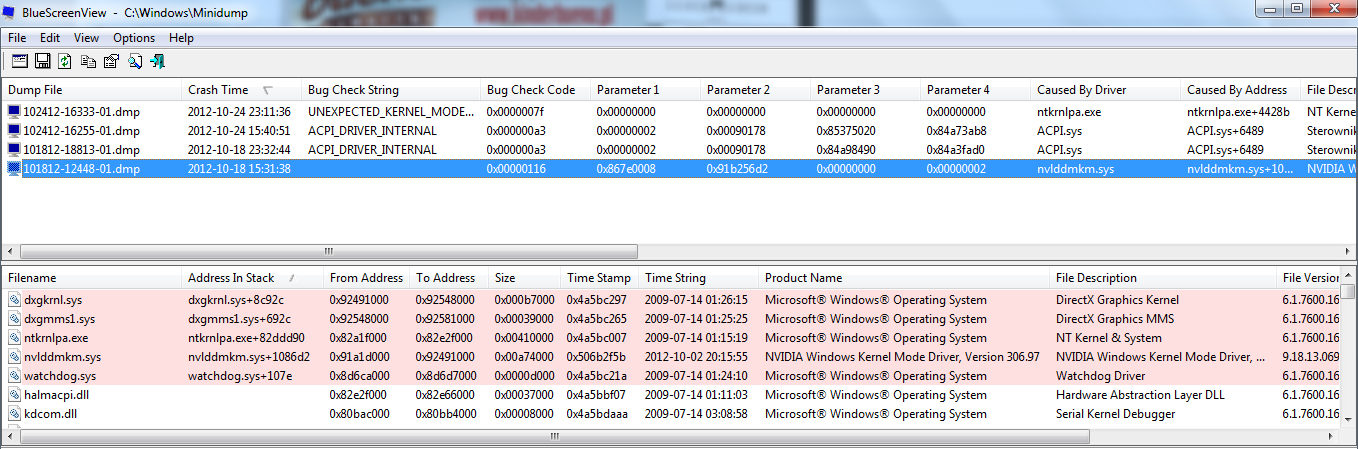Viewport: 1358px width, 449px height.
Task: Click the Find magnifier toolbar icon
Action: coord(134,62)
